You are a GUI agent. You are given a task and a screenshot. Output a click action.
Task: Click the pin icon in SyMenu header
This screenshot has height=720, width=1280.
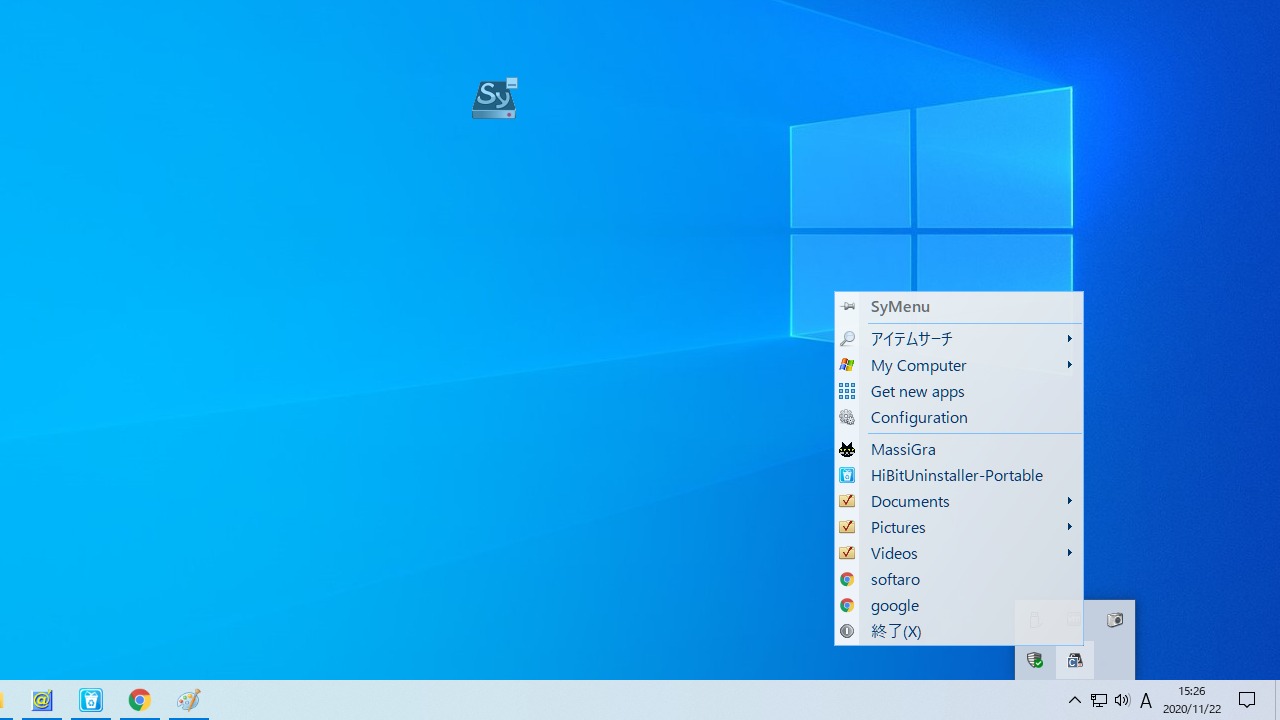click(848, 307)
